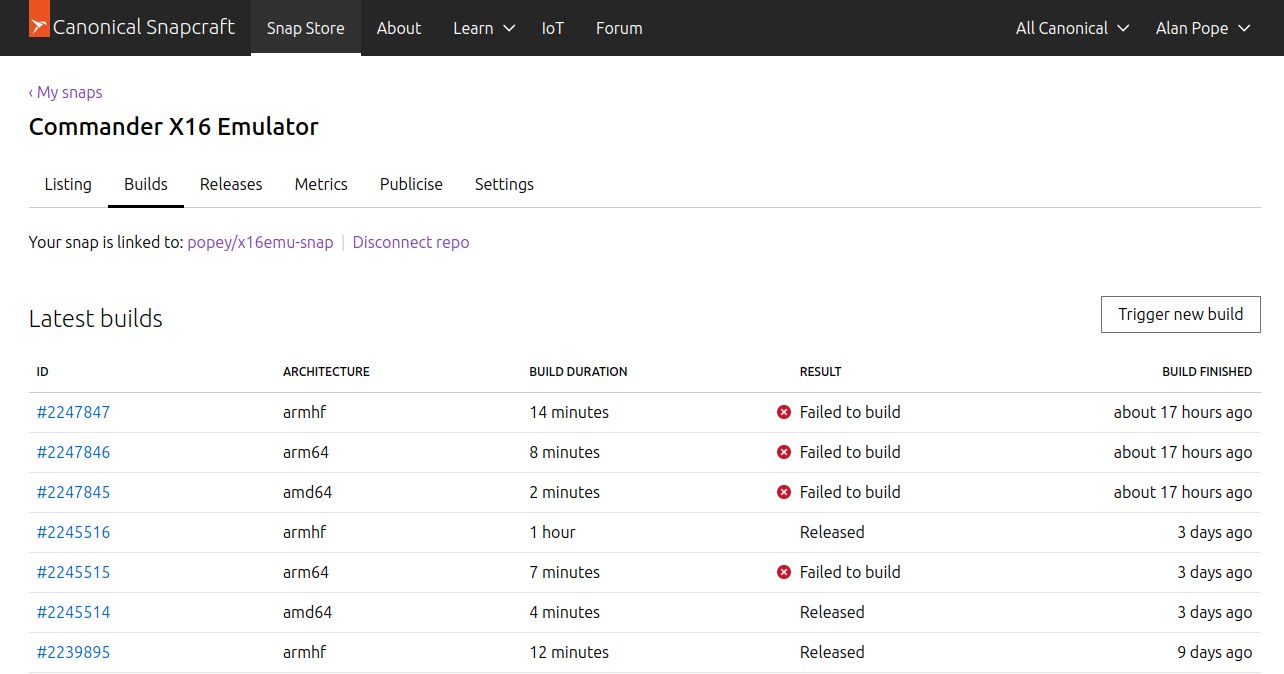This screenshot has height=674, width=1284.
Task: Select the Builds tab
Action: pos(146,184)
